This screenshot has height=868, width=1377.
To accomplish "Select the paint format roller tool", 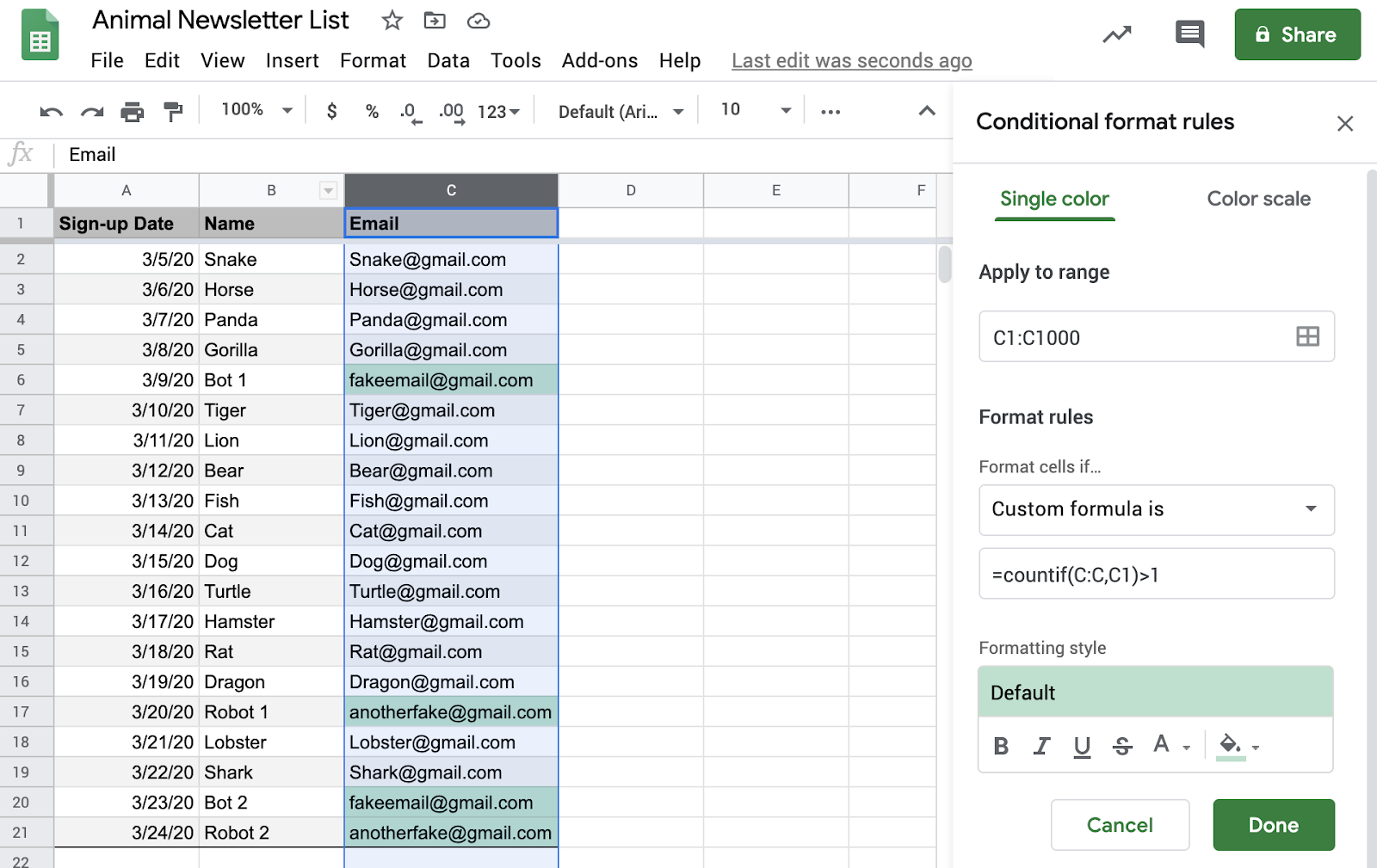I will coord(173,112).
